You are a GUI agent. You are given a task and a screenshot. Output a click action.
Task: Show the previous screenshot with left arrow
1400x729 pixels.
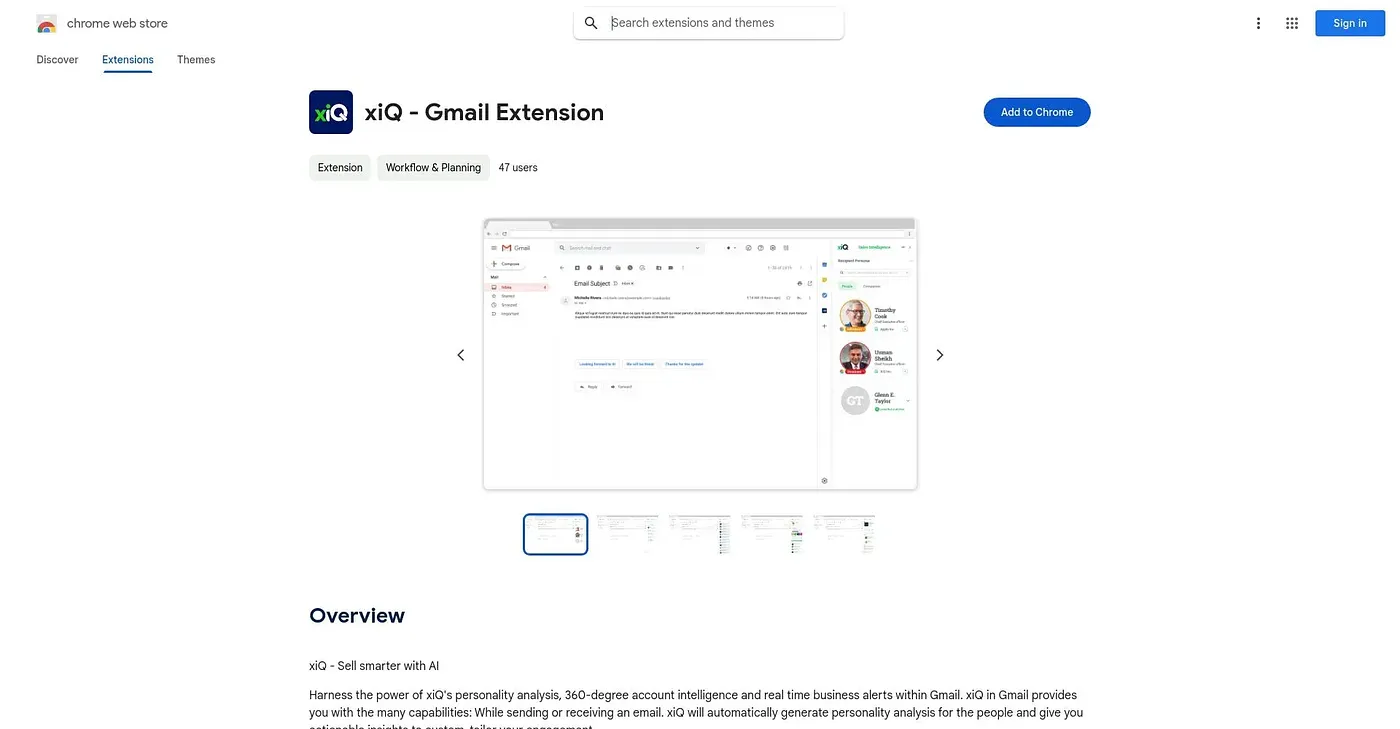click(461, 355)
